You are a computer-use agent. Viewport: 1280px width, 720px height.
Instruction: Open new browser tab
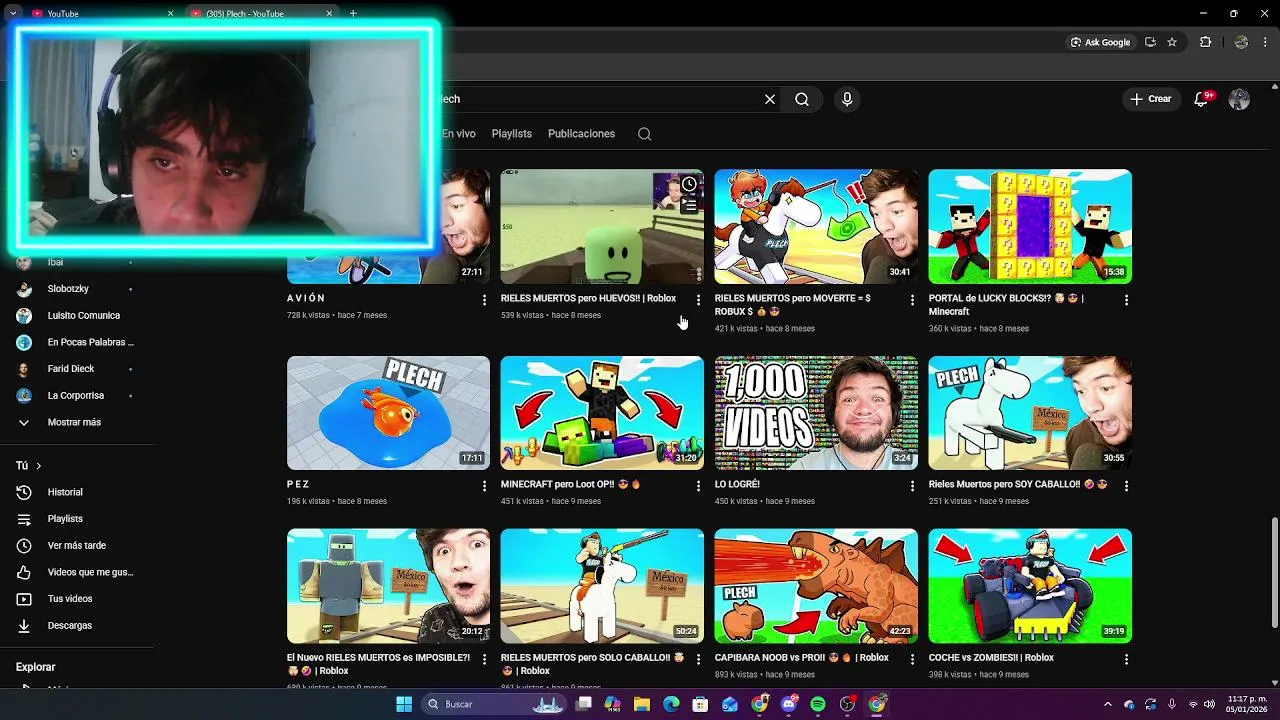[x=353, y=13]
